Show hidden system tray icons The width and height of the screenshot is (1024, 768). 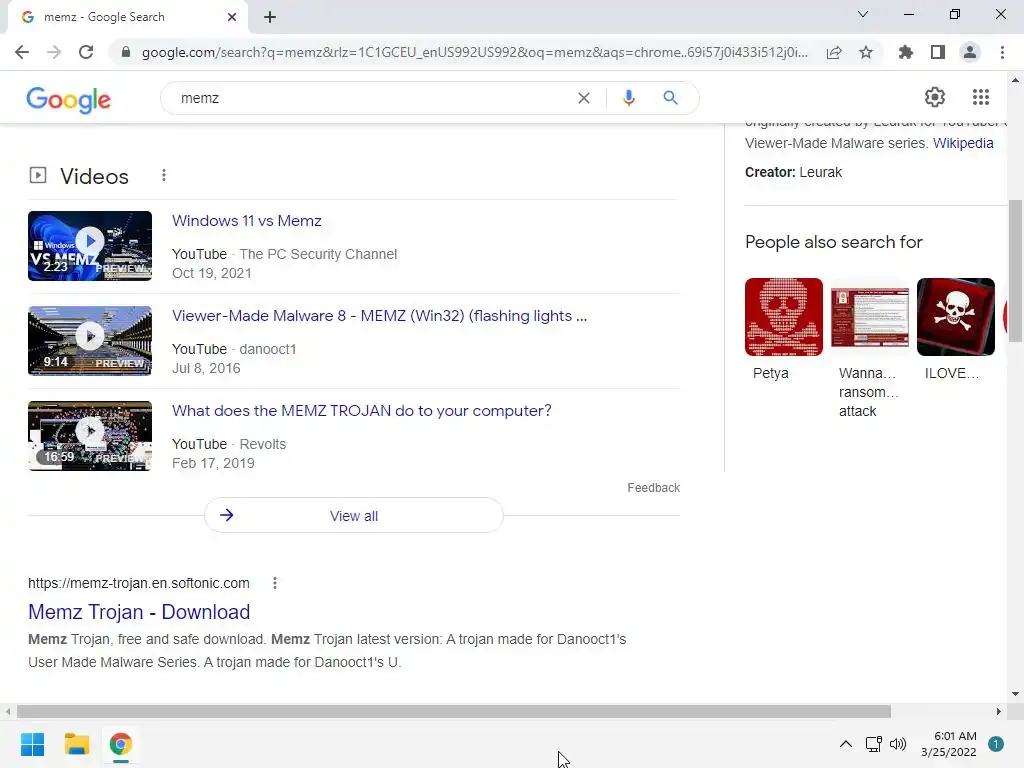(845, 744)
